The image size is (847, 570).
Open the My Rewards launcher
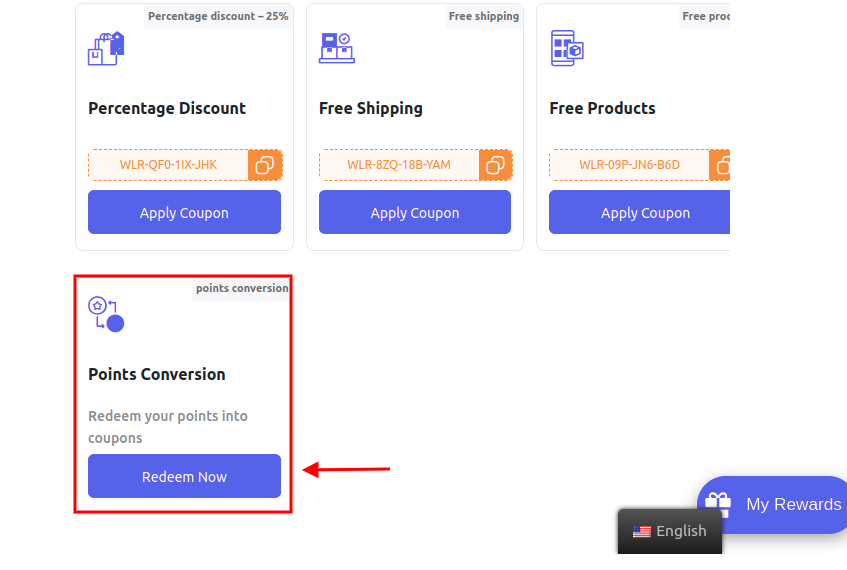pos(772,505)
